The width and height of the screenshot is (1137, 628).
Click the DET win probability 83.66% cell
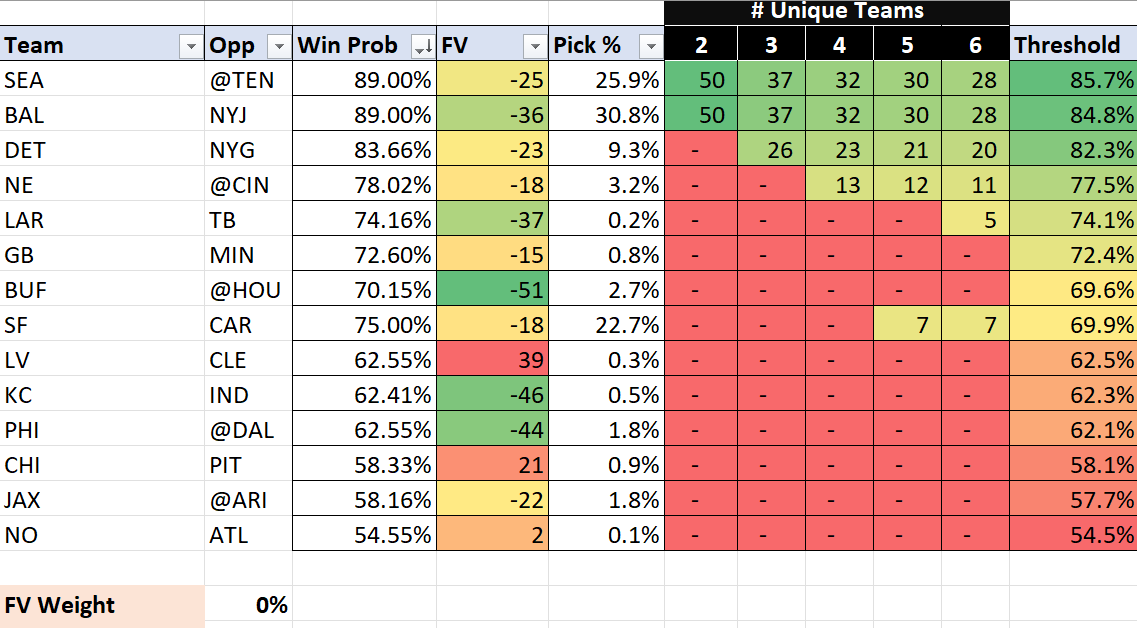[x=364, y=150]
